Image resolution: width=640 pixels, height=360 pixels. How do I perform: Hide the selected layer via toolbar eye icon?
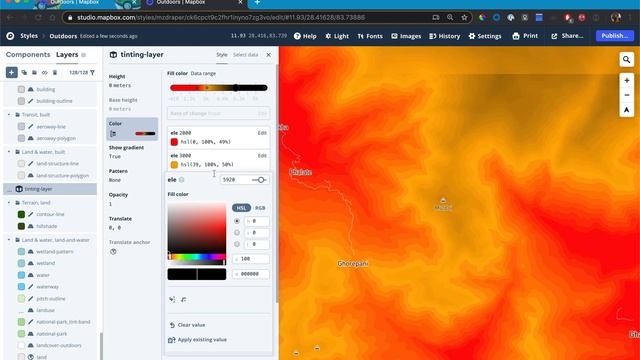(44, 72)
